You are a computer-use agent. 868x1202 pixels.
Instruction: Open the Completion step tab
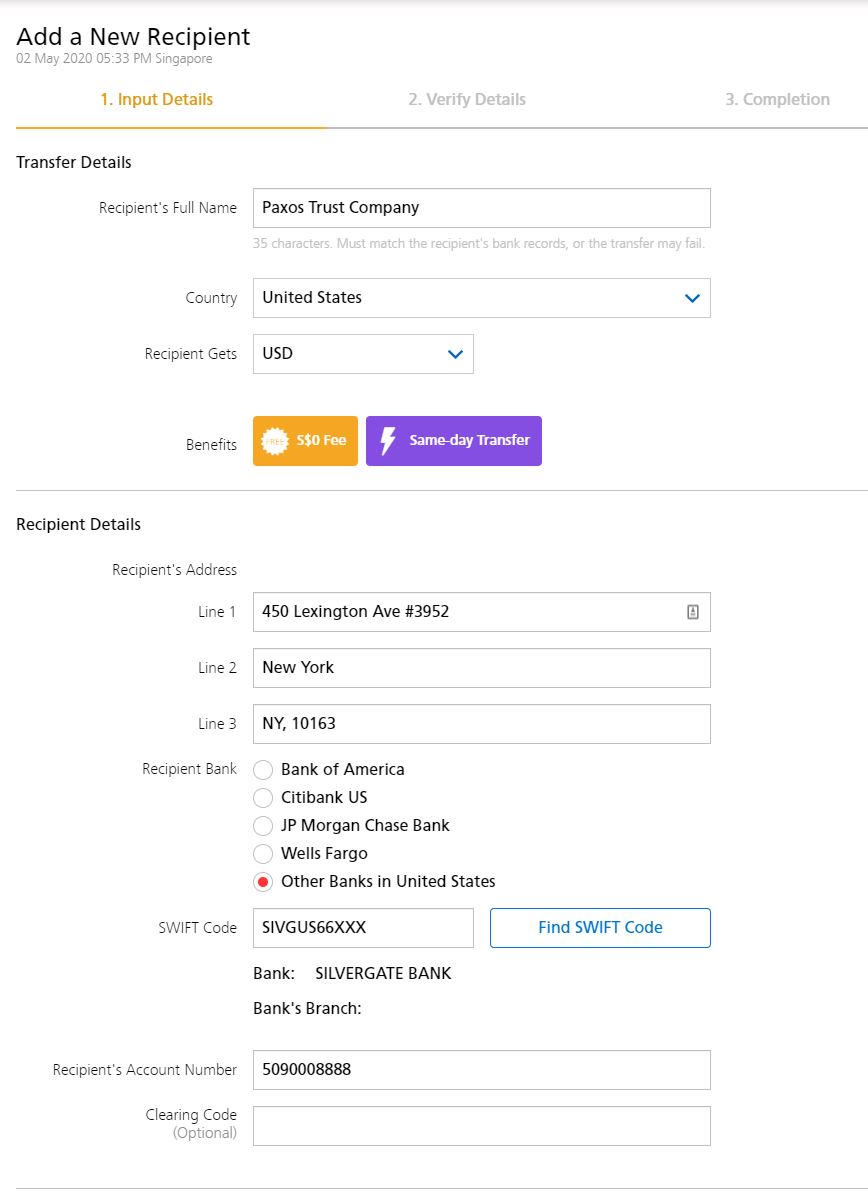point(777,100)
